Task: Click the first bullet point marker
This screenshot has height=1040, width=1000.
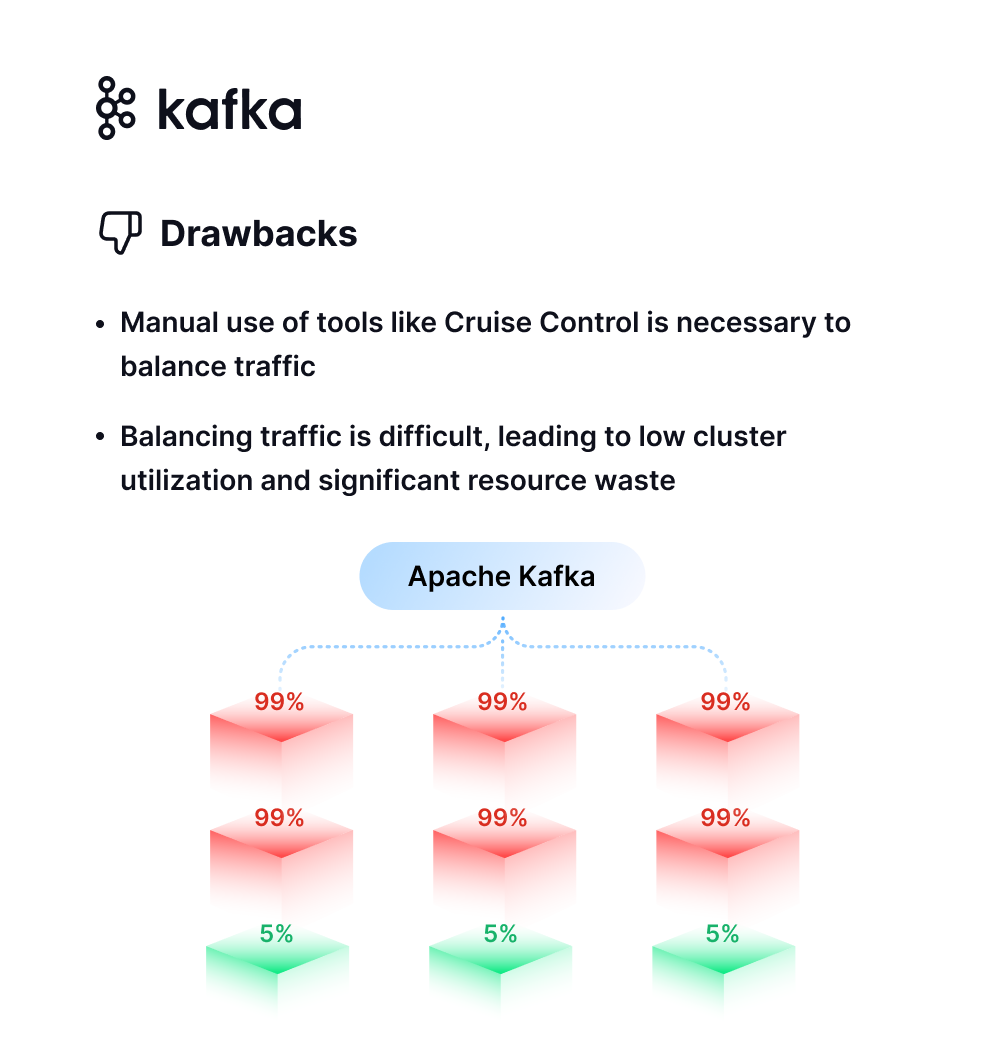Action: (x=100, y=324)
